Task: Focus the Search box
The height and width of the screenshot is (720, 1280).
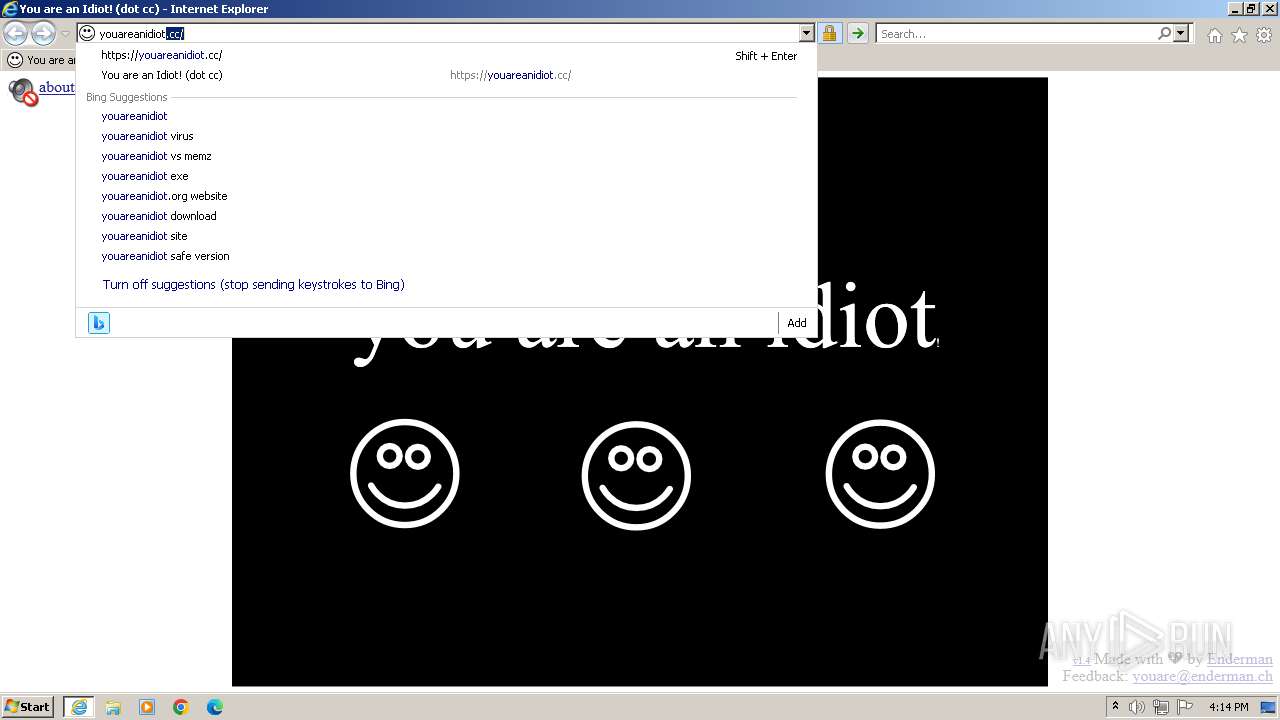Action: click(1017, 34)
